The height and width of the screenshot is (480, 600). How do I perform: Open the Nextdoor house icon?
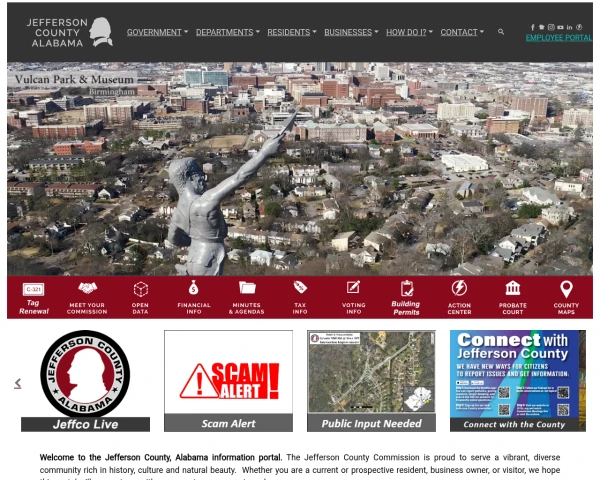click(x=541, y=27)
